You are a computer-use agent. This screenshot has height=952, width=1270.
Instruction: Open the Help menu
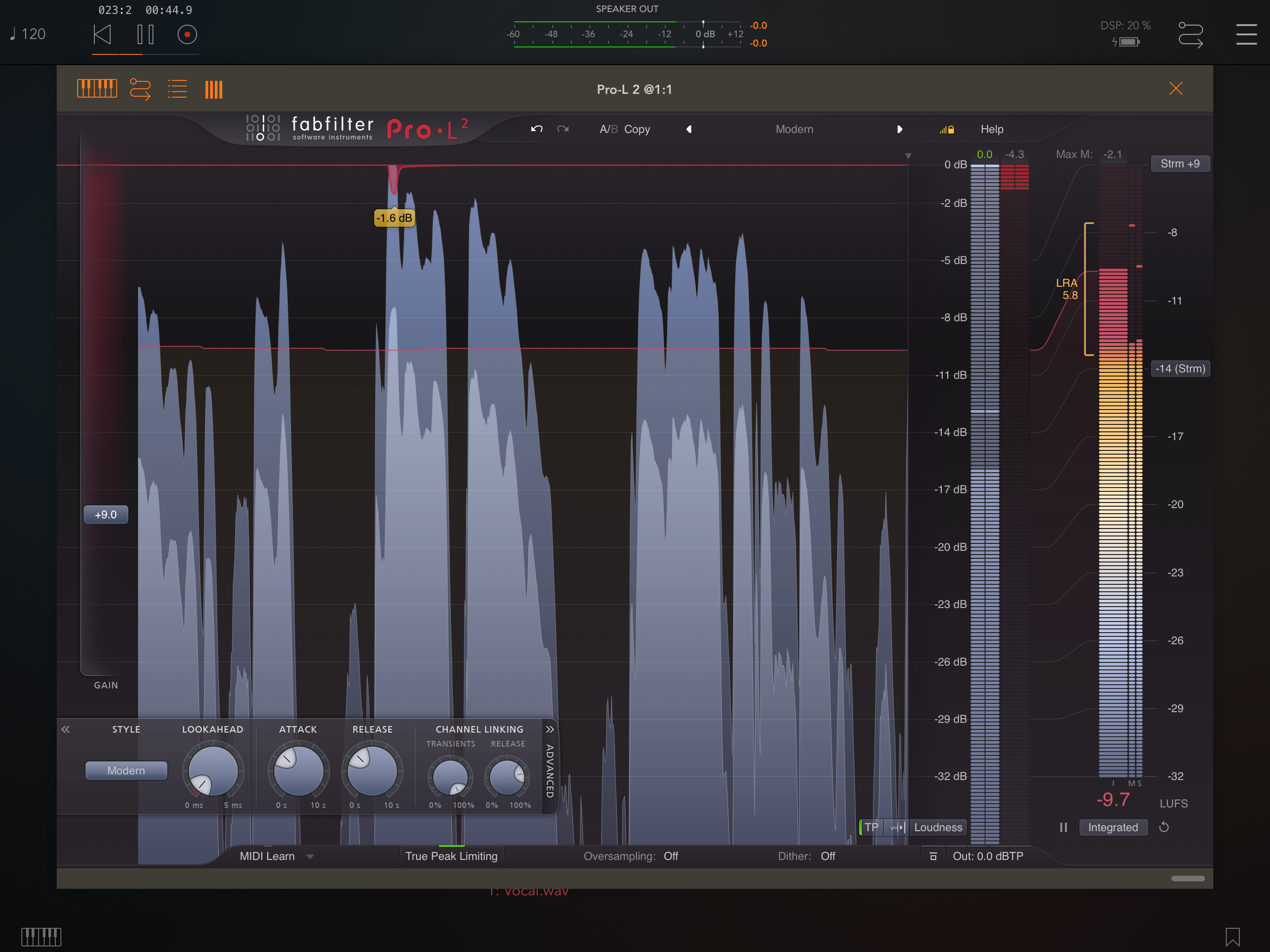(x=992, y=129)
